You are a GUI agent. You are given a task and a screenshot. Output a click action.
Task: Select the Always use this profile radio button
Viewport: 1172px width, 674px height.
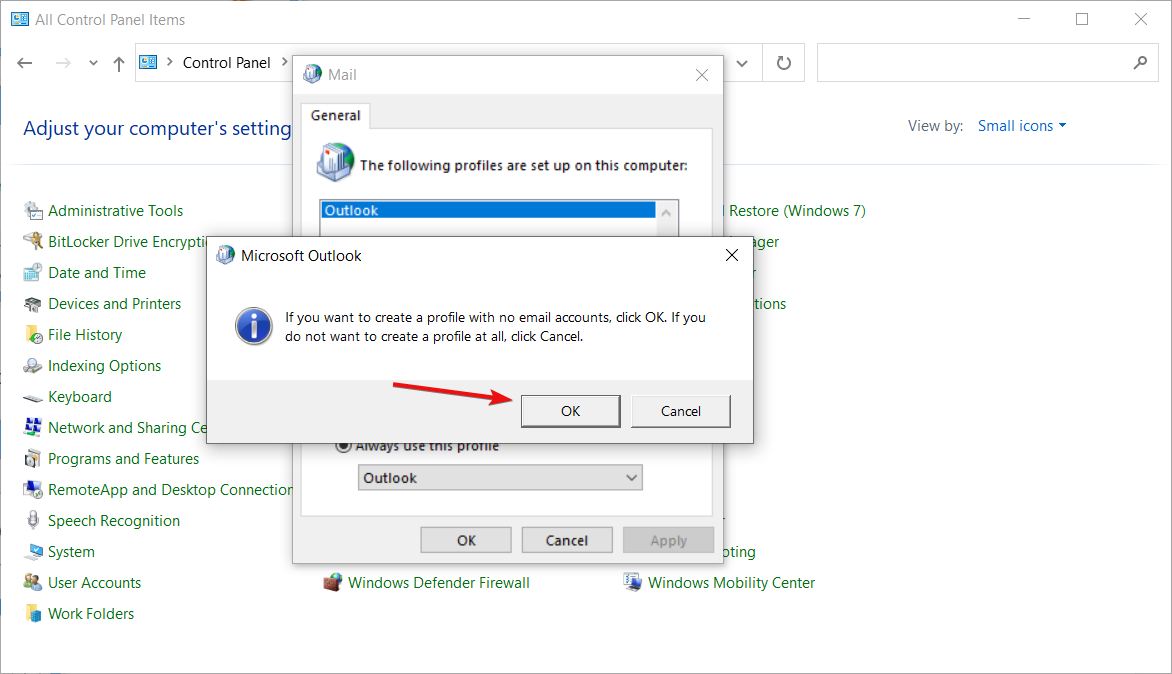tap(343, 445)
